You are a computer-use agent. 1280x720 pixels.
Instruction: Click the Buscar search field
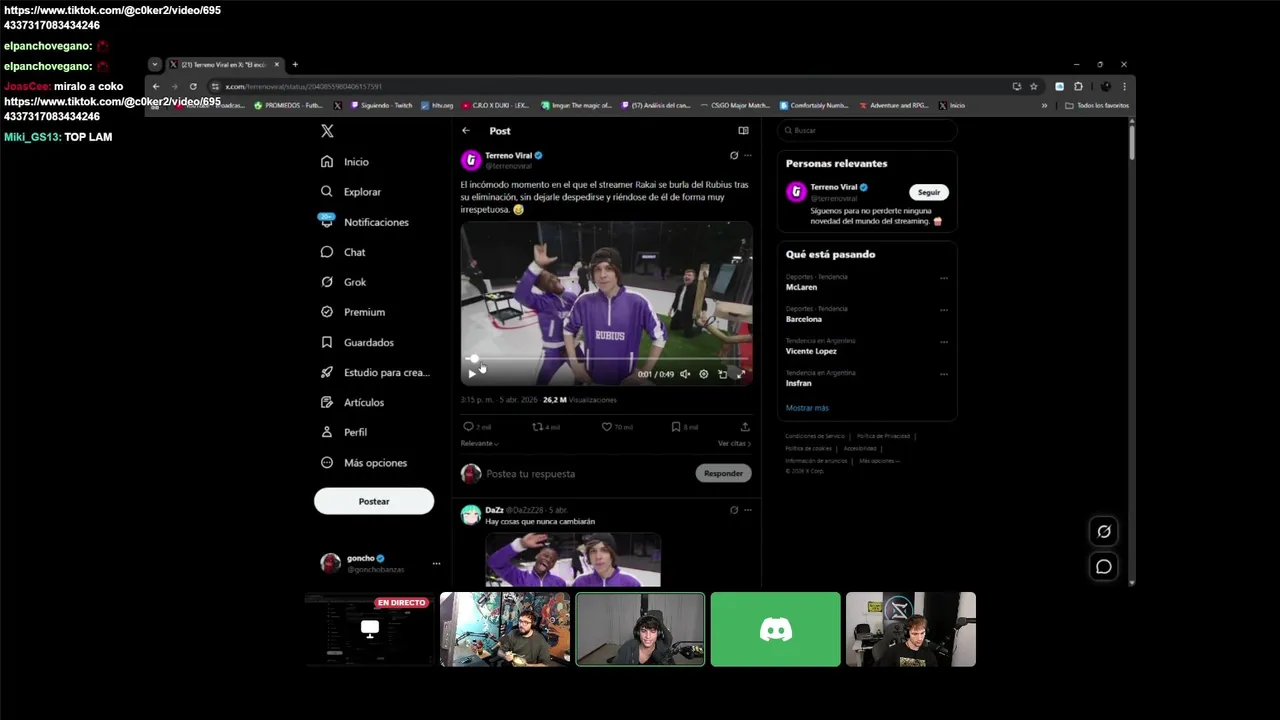[x=867, y=130]
